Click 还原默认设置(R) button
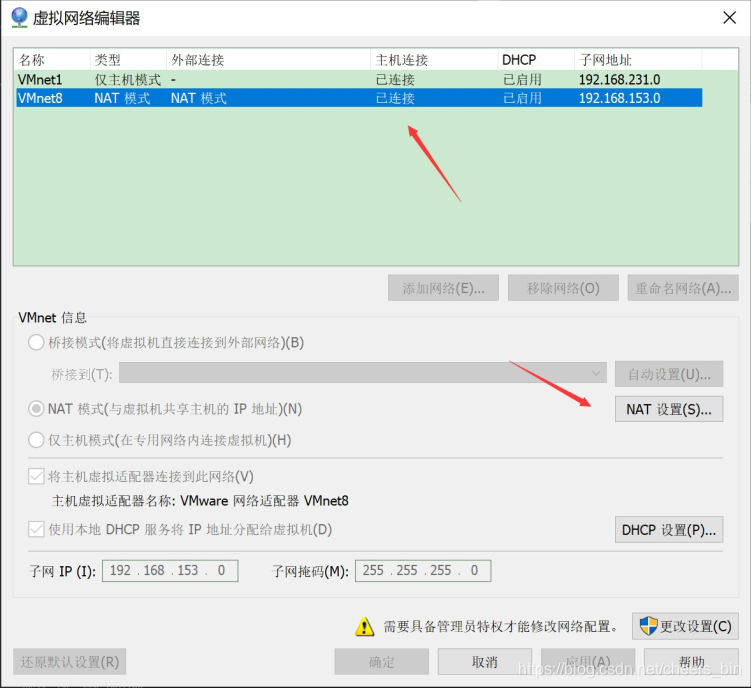 69,662
